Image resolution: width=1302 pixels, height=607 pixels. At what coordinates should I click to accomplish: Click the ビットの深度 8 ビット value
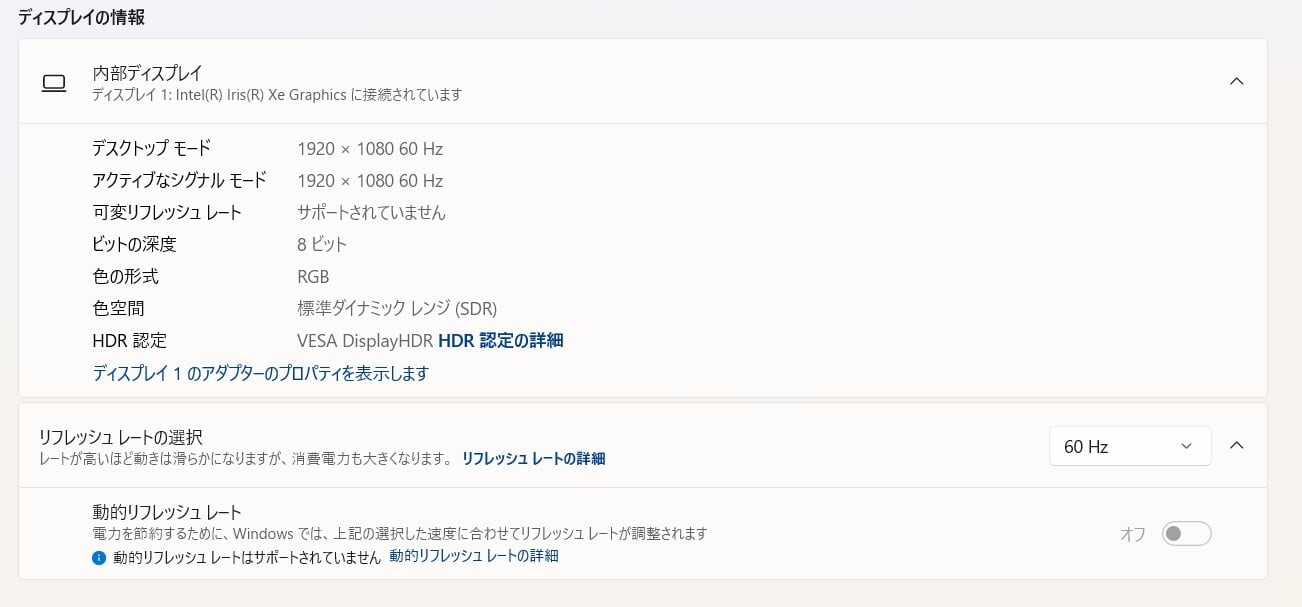[322, 245]
